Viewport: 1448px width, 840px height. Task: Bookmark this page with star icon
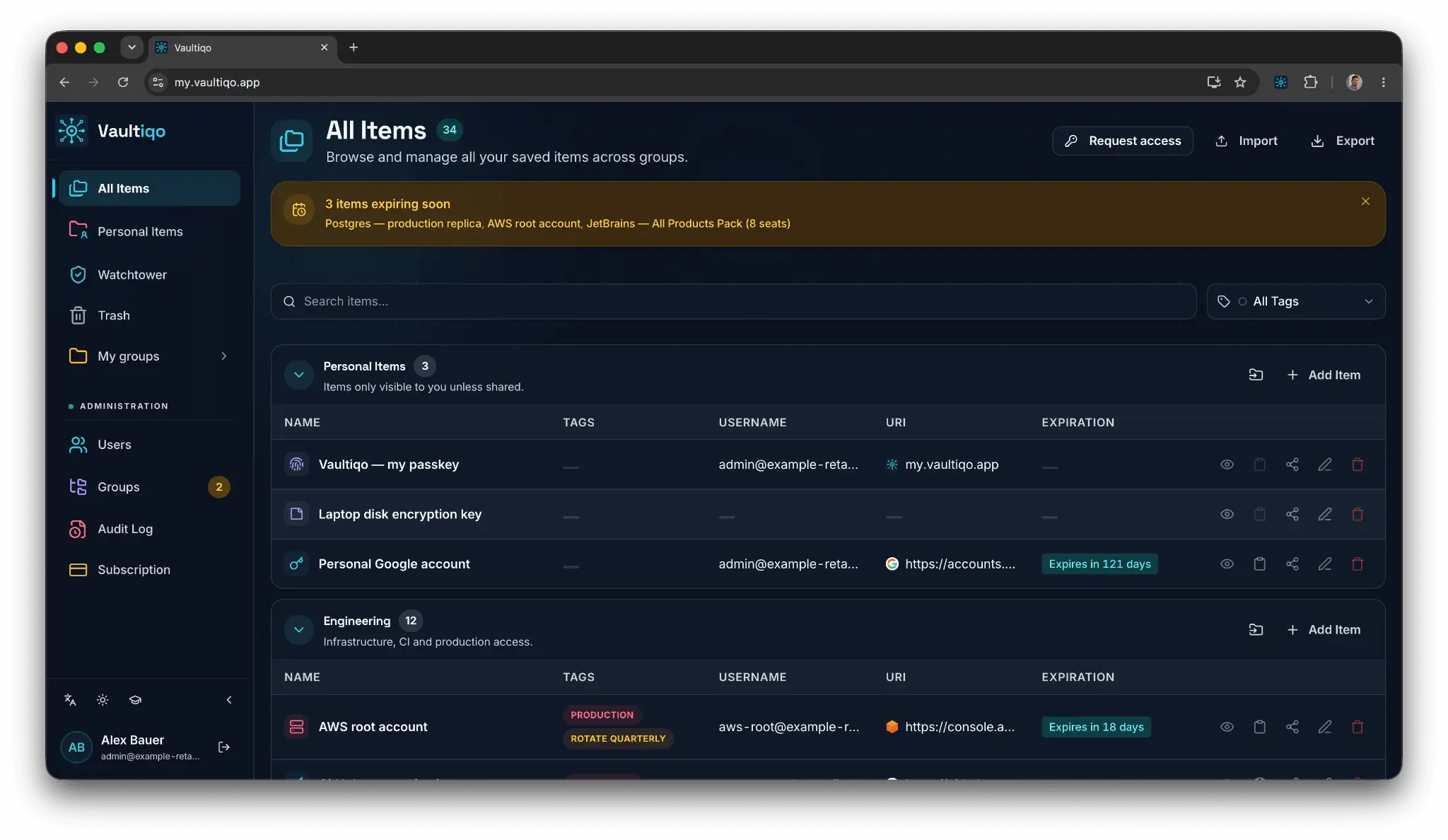(x=1240, y=82)
